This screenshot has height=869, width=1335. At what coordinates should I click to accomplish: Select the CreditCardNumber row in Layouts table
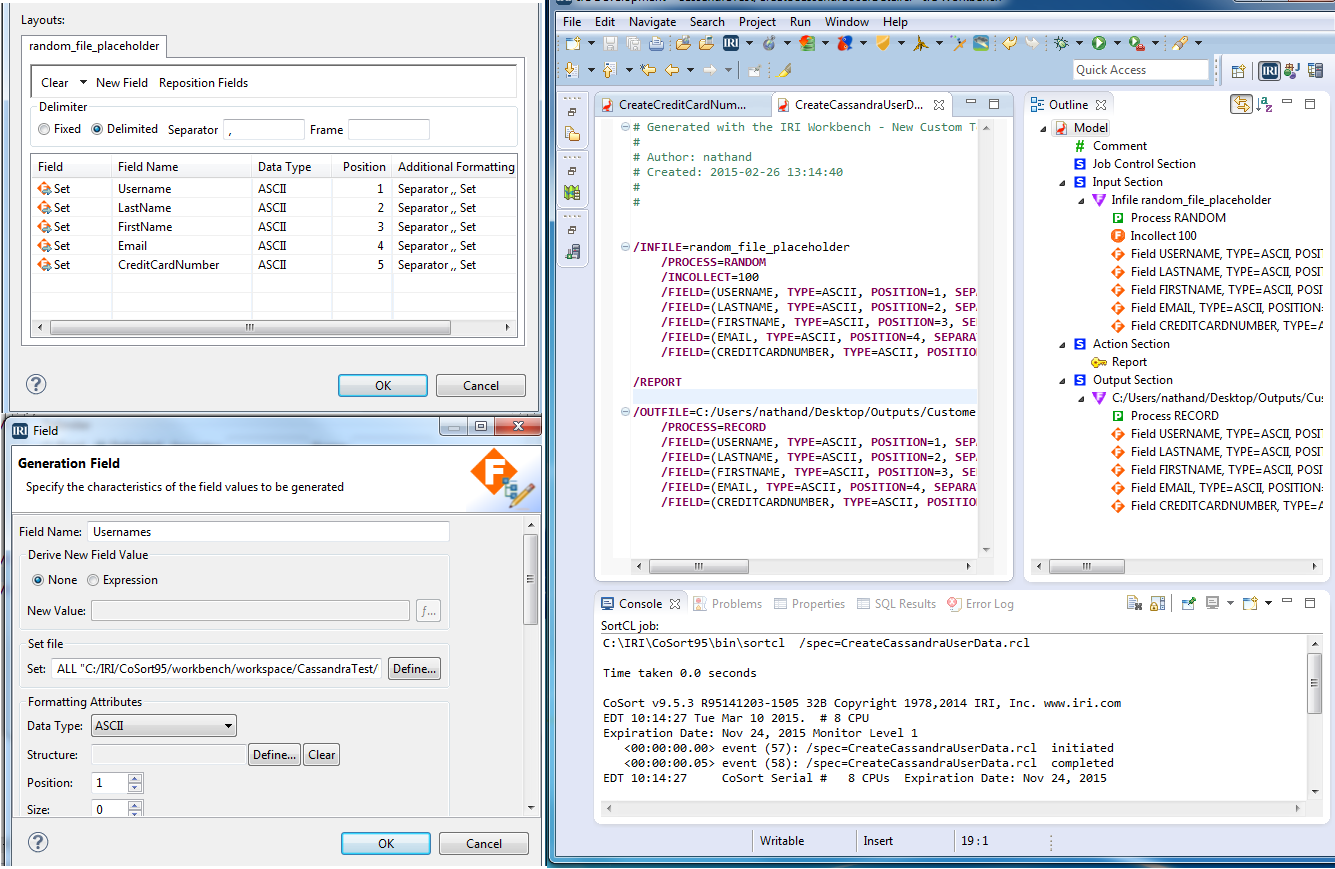tap(274, 265)
